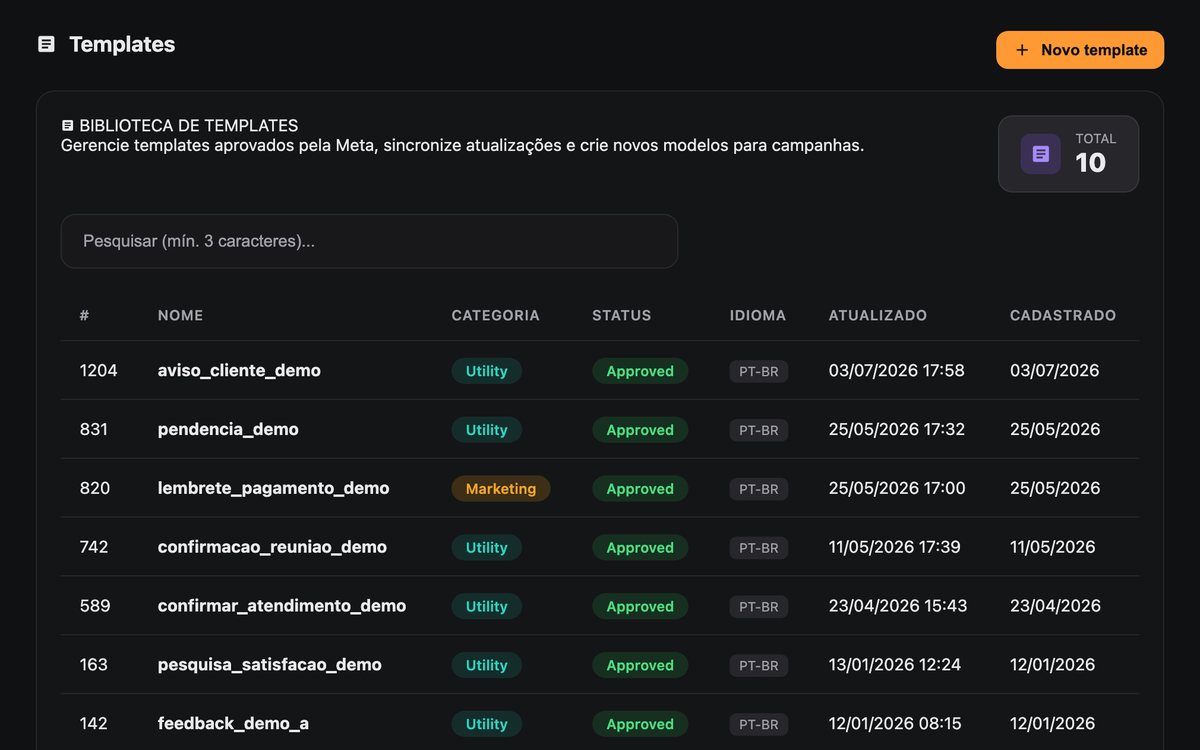Open template confirmacao_reuniao_demo
This screenshot has height=750, width=1200.
272,547
